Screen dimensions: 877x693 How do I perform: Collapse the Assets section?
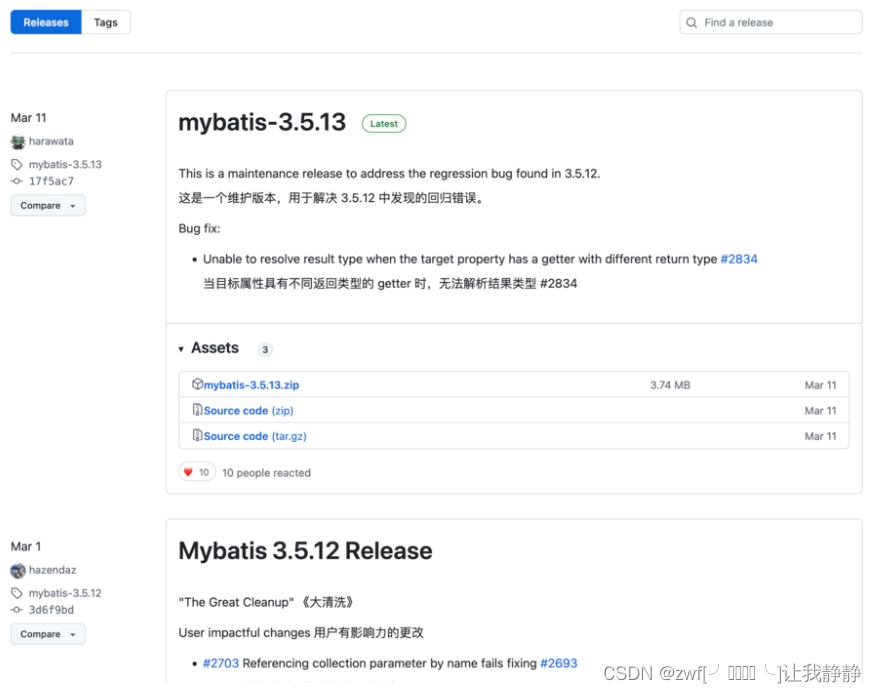tap(181, 348)
